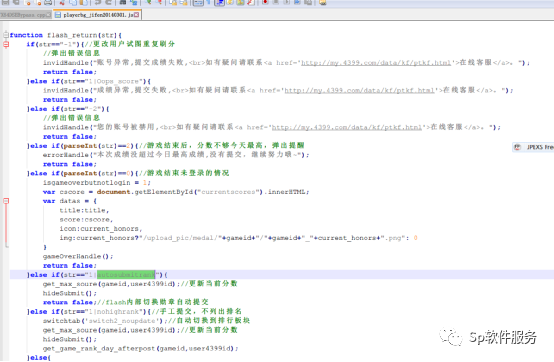
Task: Open Find via the binoculars toolbar icon
Action: [x=123, y=2]
